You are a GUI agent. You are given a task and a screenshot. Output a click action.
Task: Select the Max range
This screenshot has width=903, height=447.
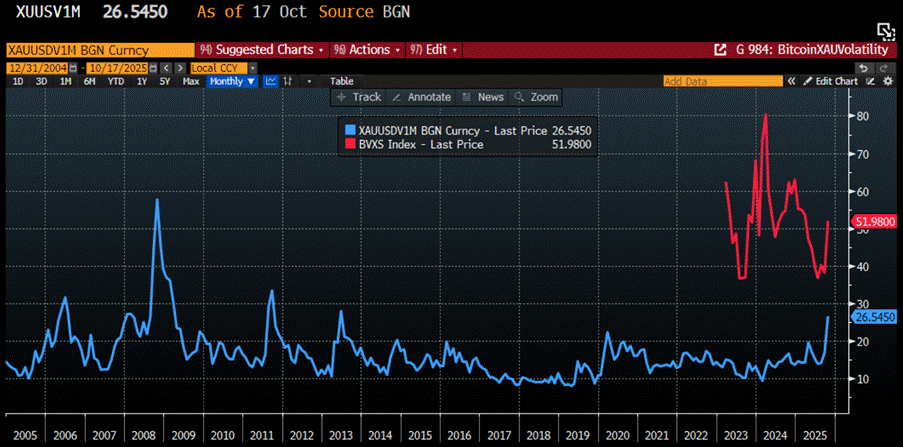[191, 81]
